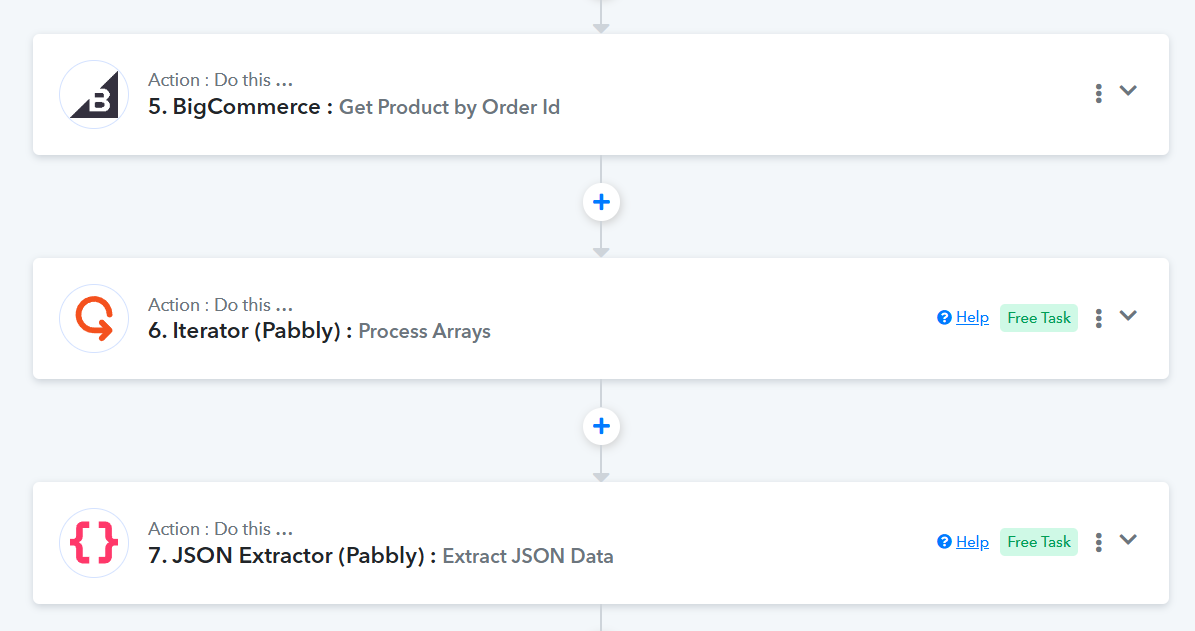The height and width of the screenshot is (631, 1195).
Task: Add a step after BigCommerce action
Action: [601, 202]
